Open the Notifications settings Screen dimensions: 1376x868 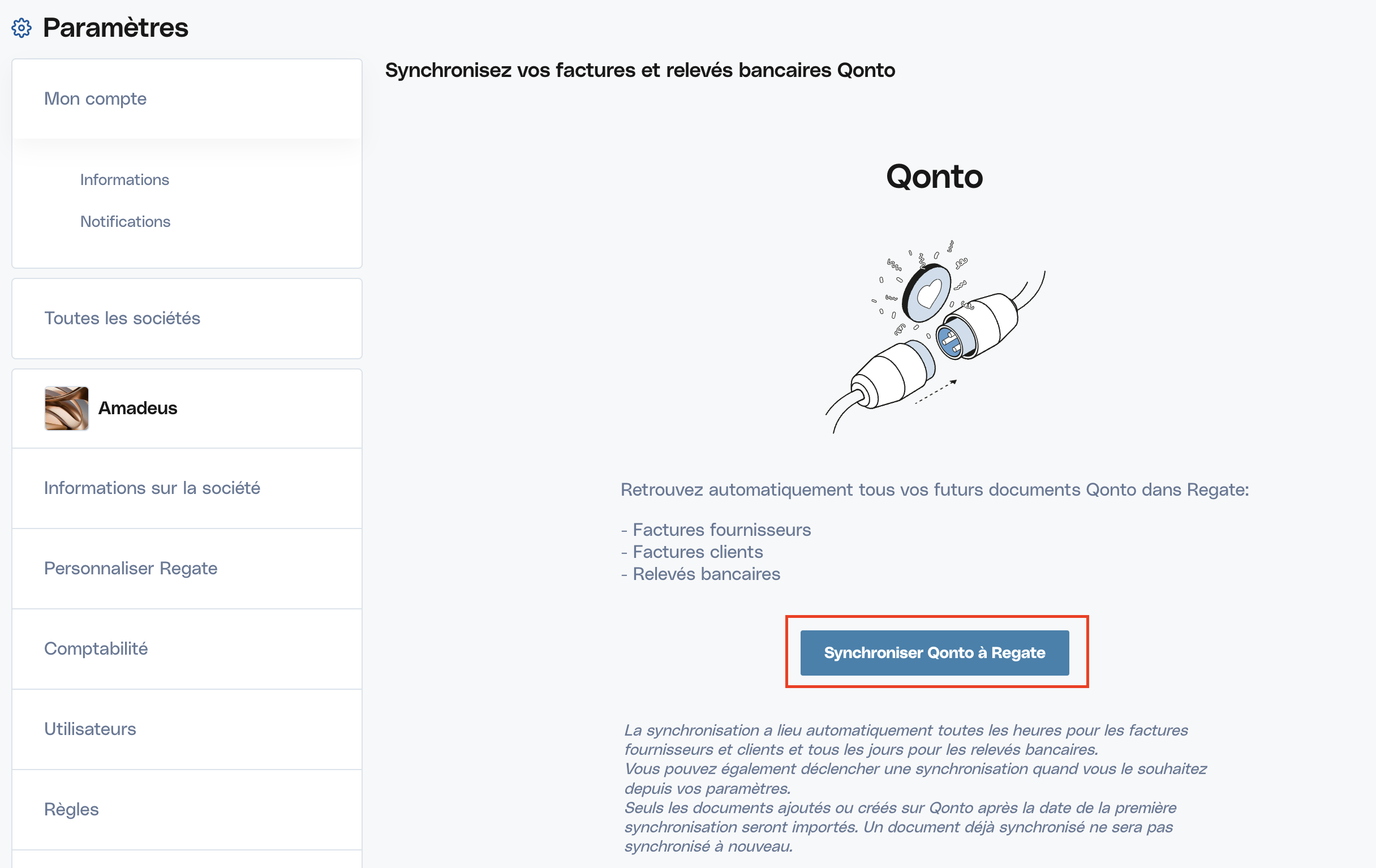coord(125,221)
